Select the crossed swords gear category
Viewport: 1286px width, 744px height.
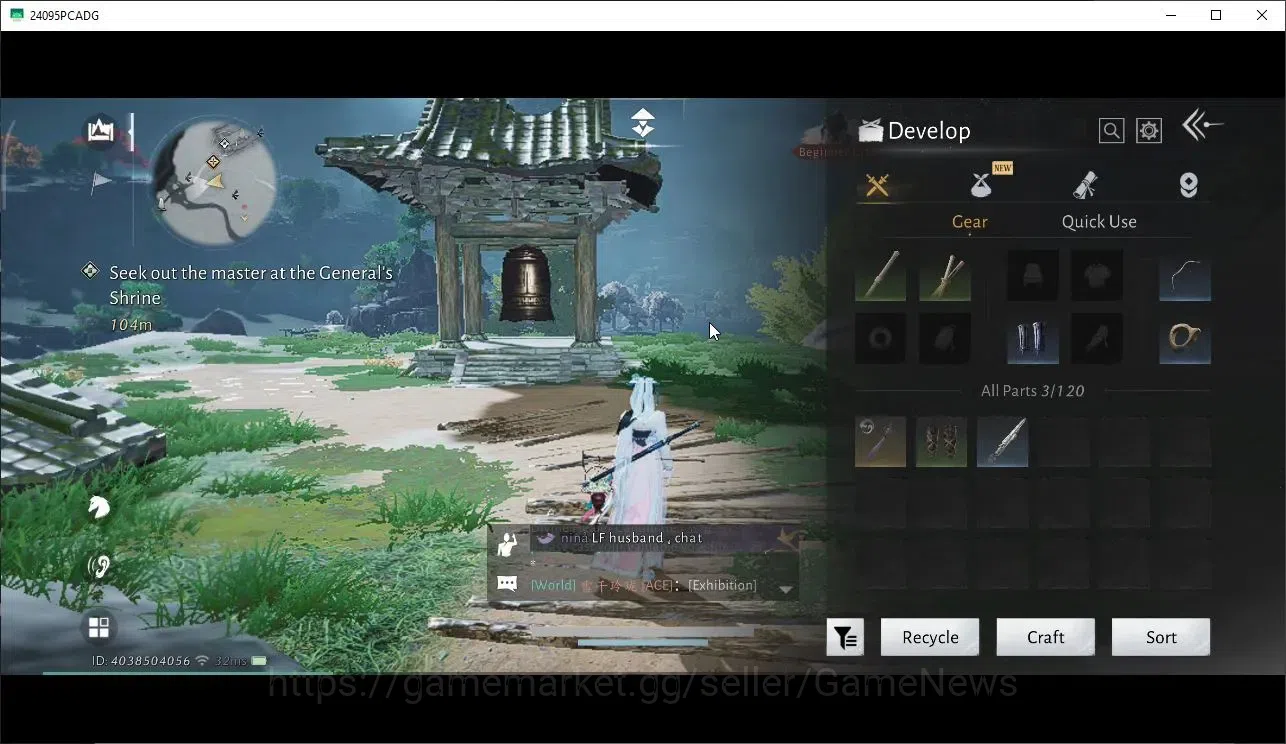tap(878, 185)
